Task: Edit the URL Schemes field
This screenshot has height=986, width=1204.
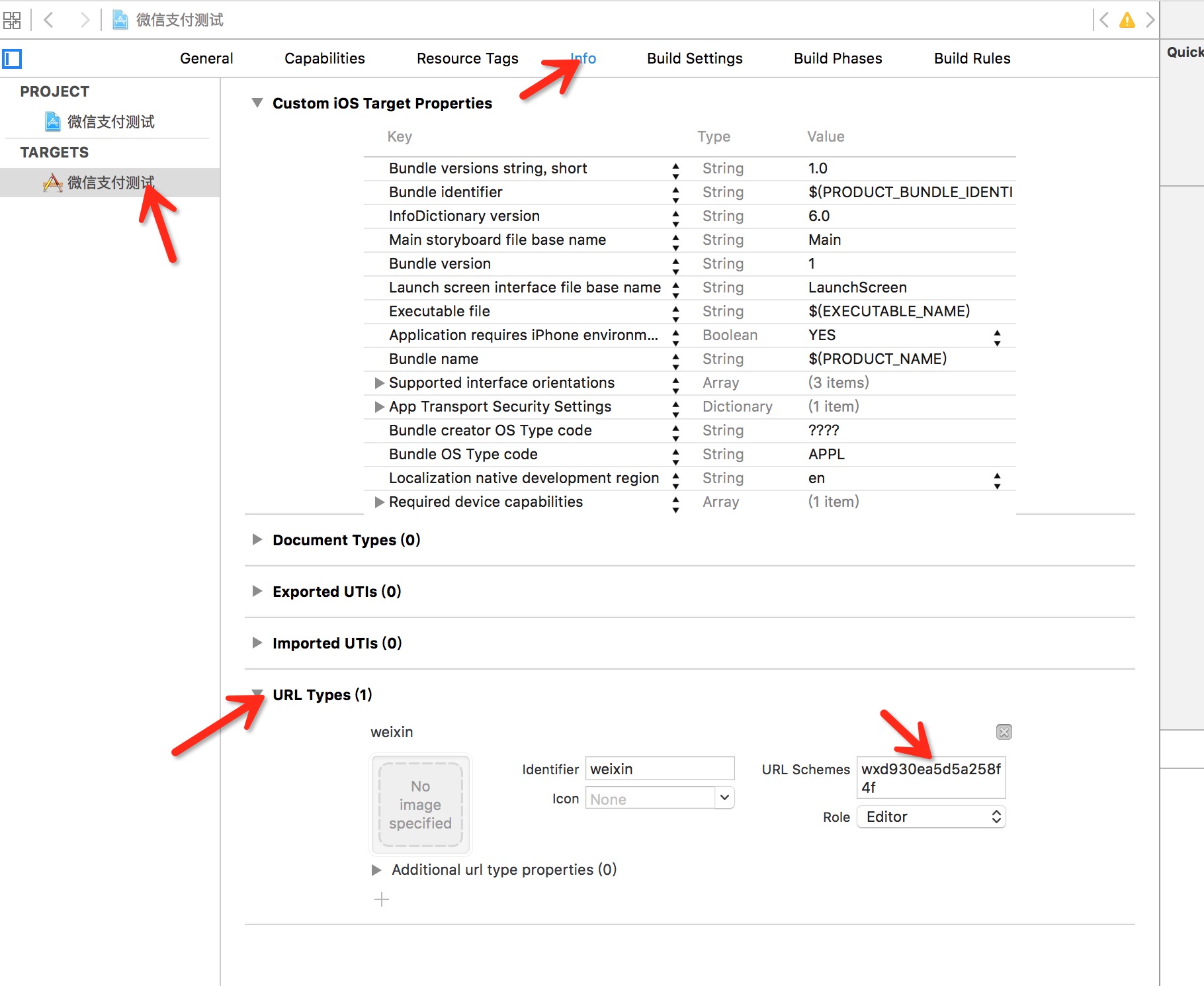Action: click(931, 778)
